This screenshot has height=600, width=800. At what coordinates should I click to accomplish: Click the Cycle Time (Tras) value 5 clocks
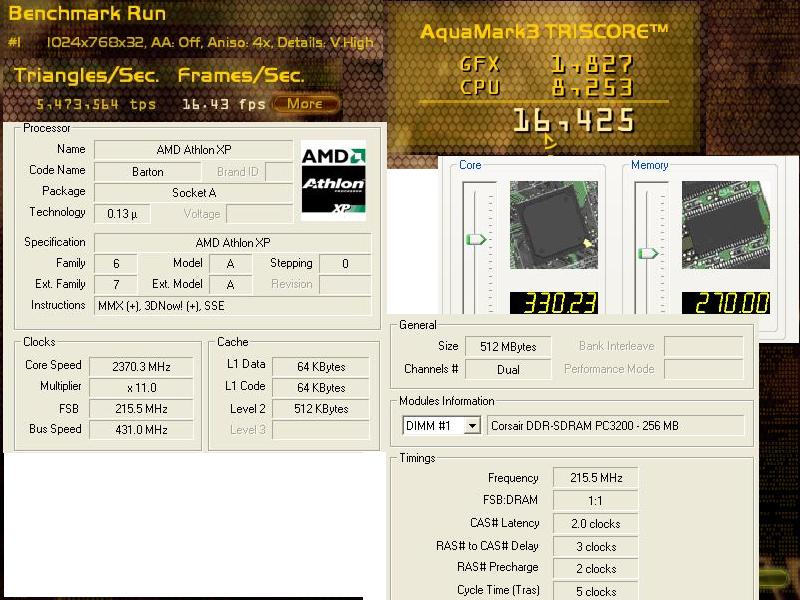point(596,591)
